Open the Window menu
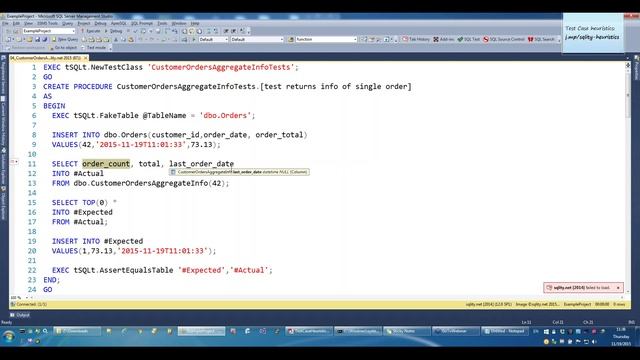 tap(179, 24)
